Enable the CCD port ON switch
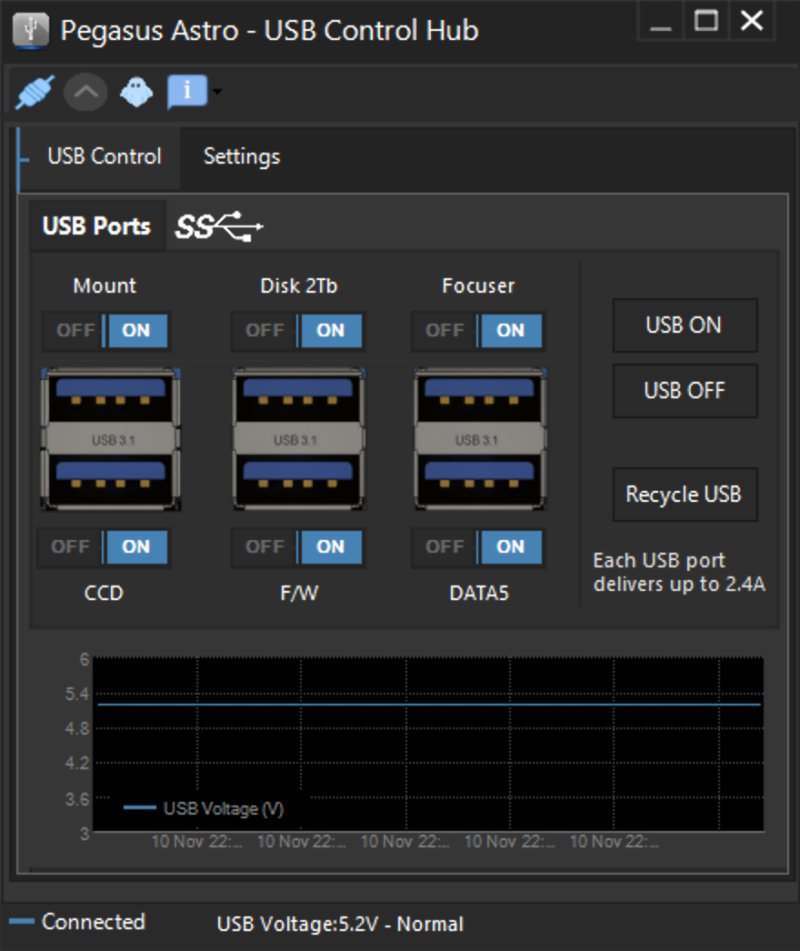This screenshot has width=800, height=951. pyautogui.click(x=137, y=547)
